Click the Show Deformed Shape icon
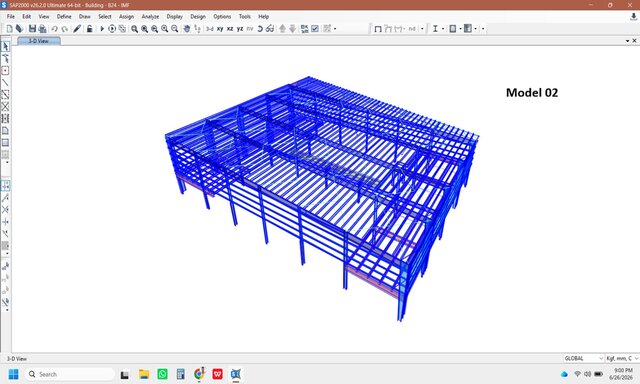 point(388,29)
